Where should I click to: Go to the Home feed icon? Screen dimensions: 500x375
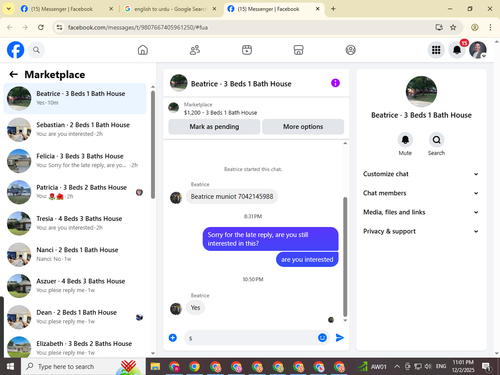click(x=143, y=50)
